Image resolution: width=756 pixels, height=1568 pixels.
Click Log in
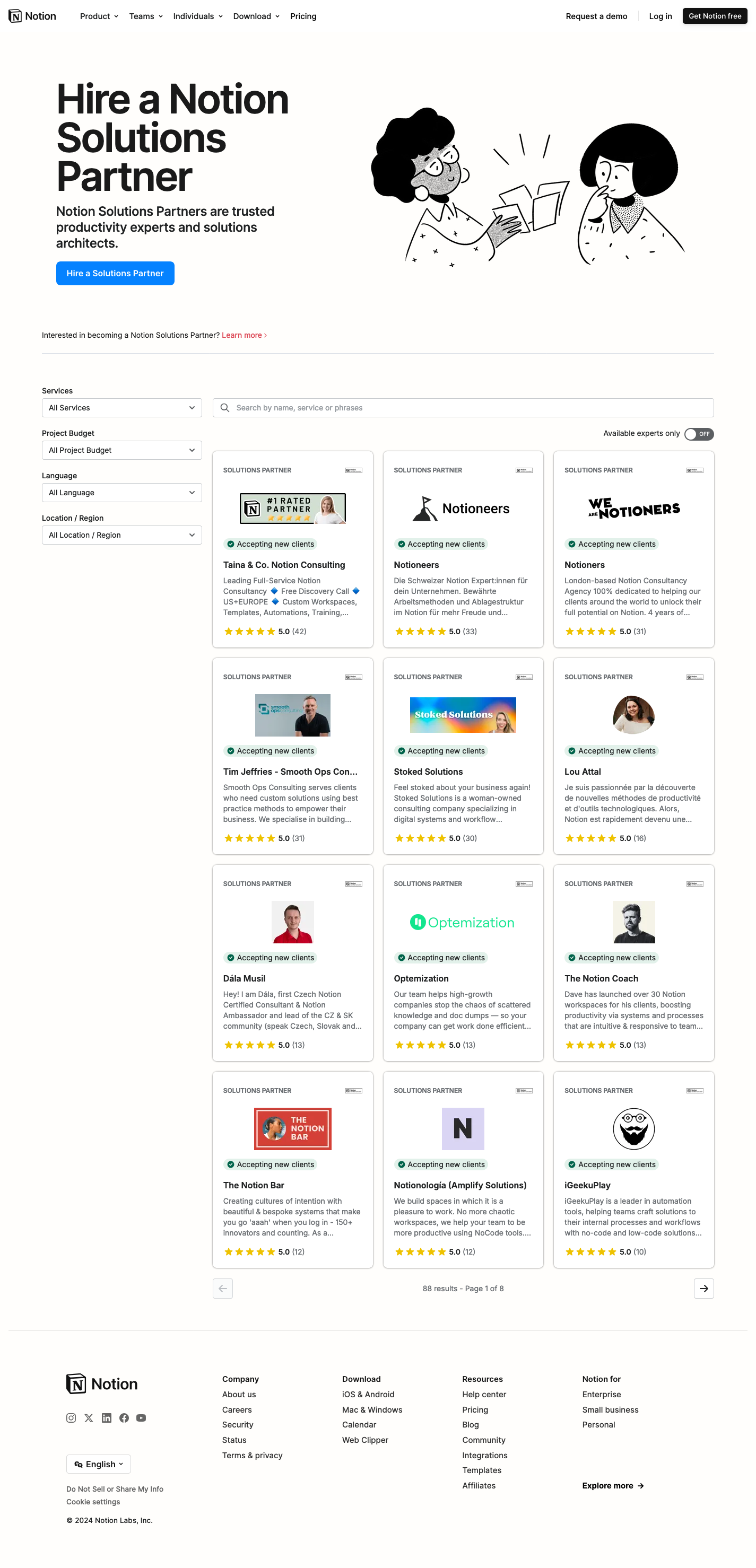[x=661, y=16]
